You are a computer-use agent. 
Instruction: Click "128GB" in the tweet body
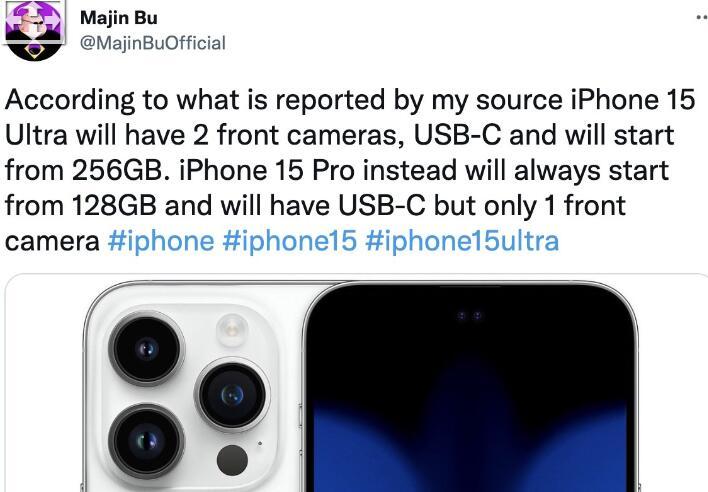tap(114, 205)
